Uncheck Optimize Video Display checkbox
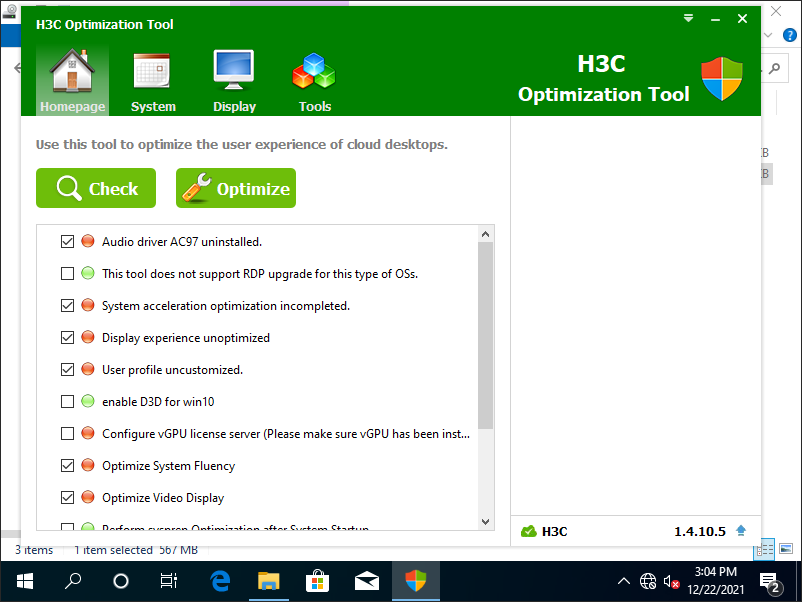Viewport: 802px width, 602px height. click(68, 497)
